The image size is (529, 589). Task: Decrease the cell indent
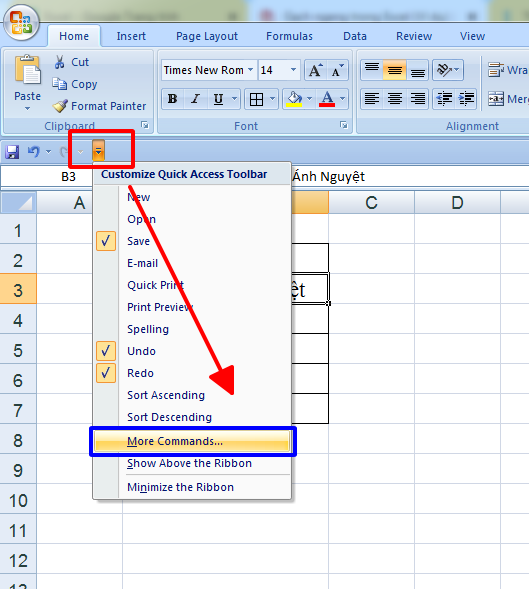pyautogui.click(x=444, y=99)
